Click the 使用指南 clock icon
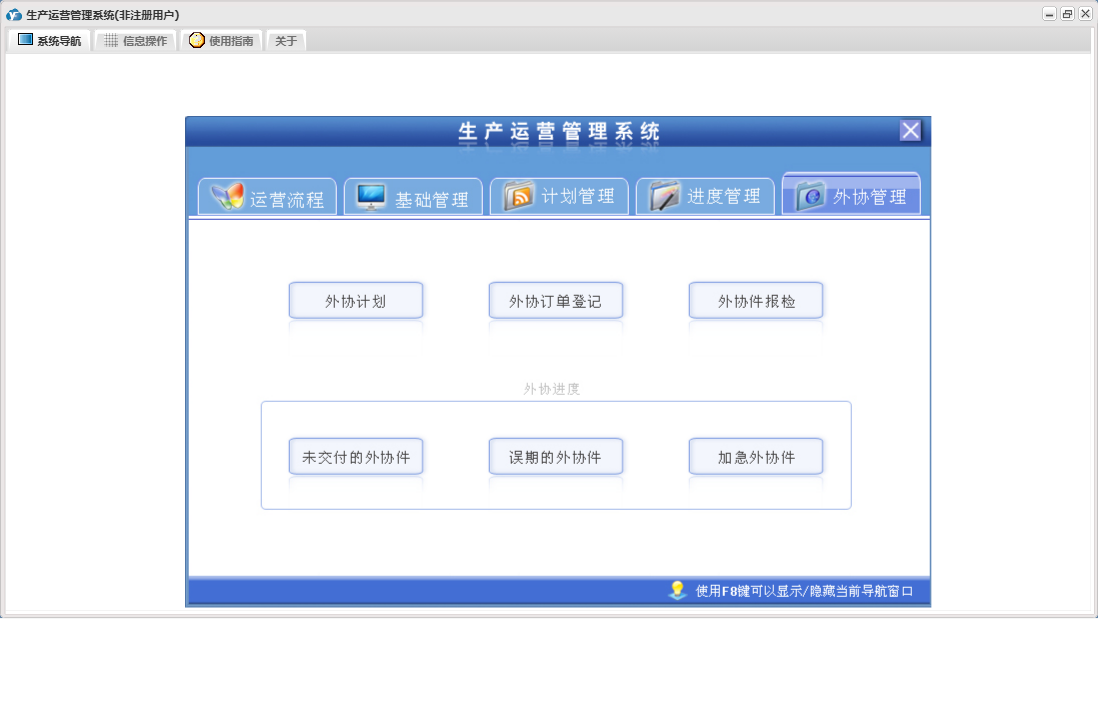The width and height of the screenshot is (1098, 716). pos(197,40)
